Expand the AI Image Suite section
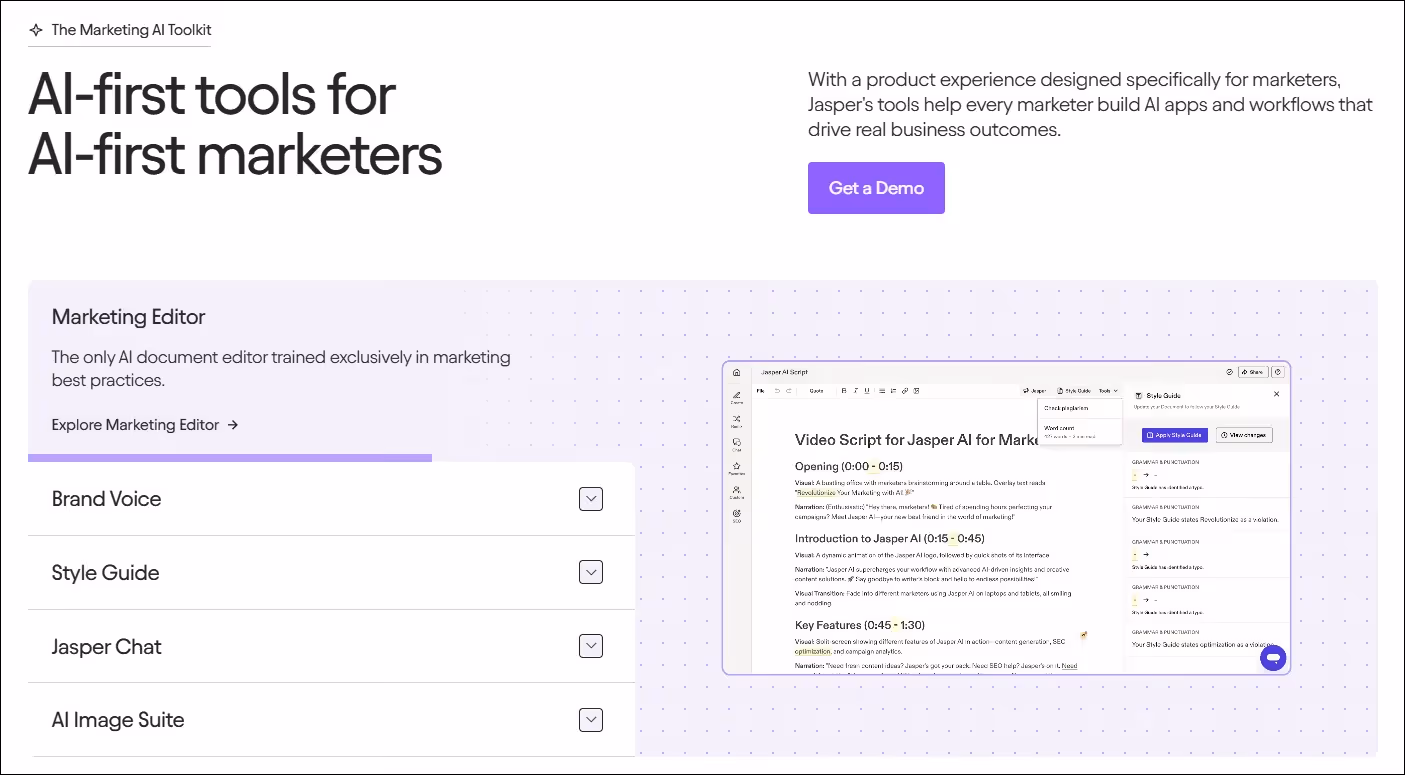The height and width of the screenshot is (775, 1405). pyautogui.click(x=590, y=719)
